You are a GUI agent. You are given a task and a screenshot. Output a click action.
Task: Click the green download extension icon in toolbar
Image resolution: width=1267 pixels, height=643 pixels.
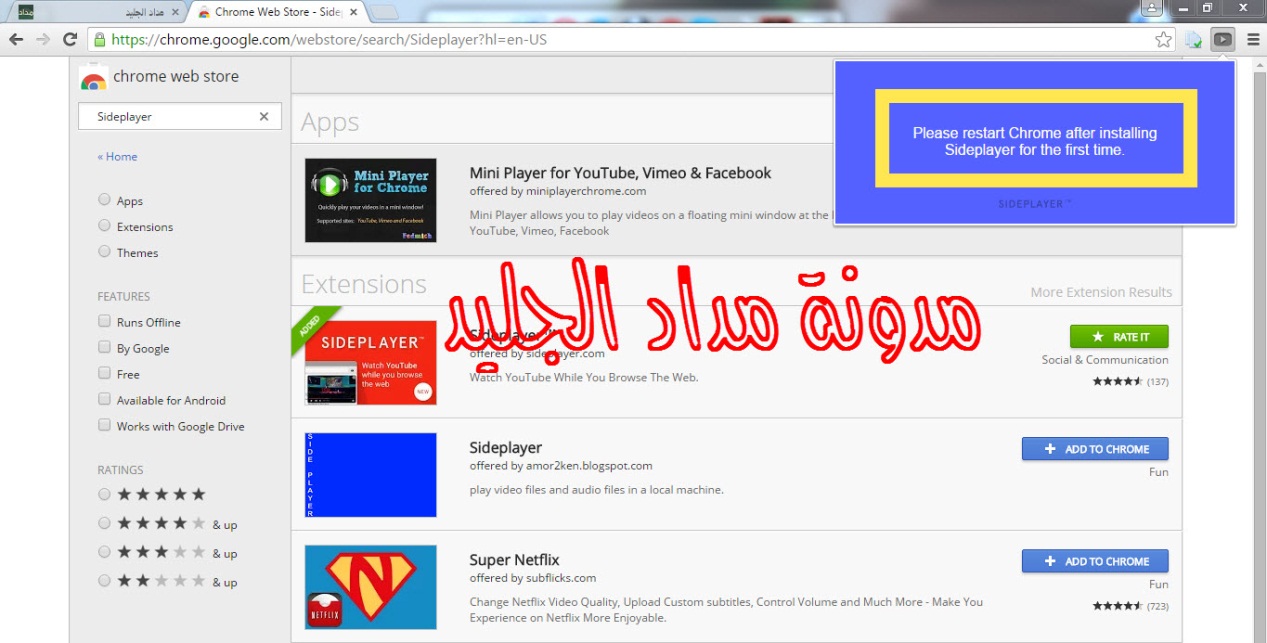pos(1193,40)
